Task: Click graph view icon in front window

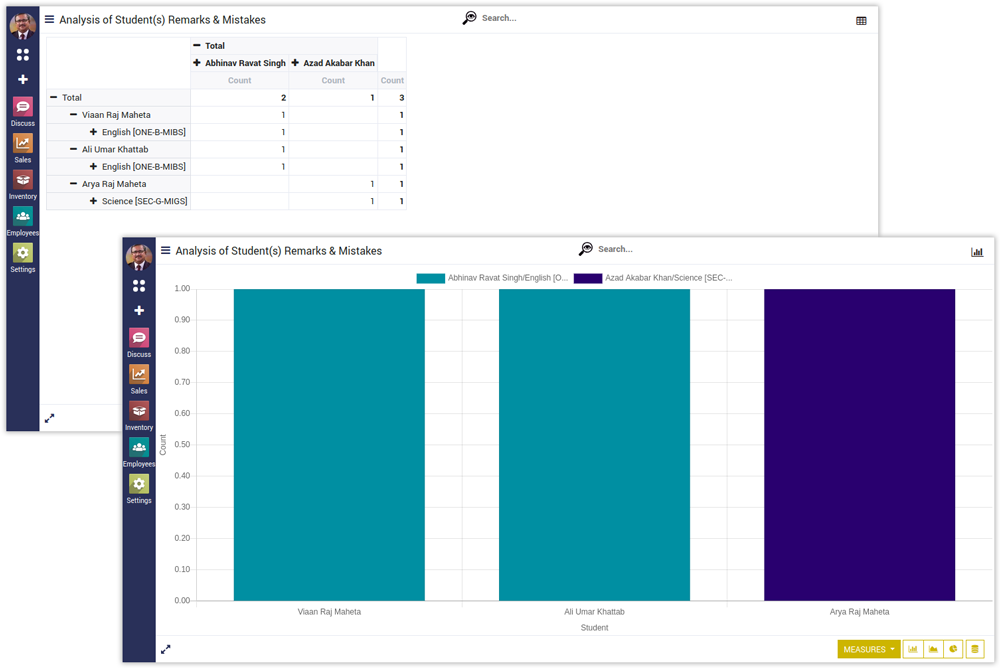Action: (977, 252)
